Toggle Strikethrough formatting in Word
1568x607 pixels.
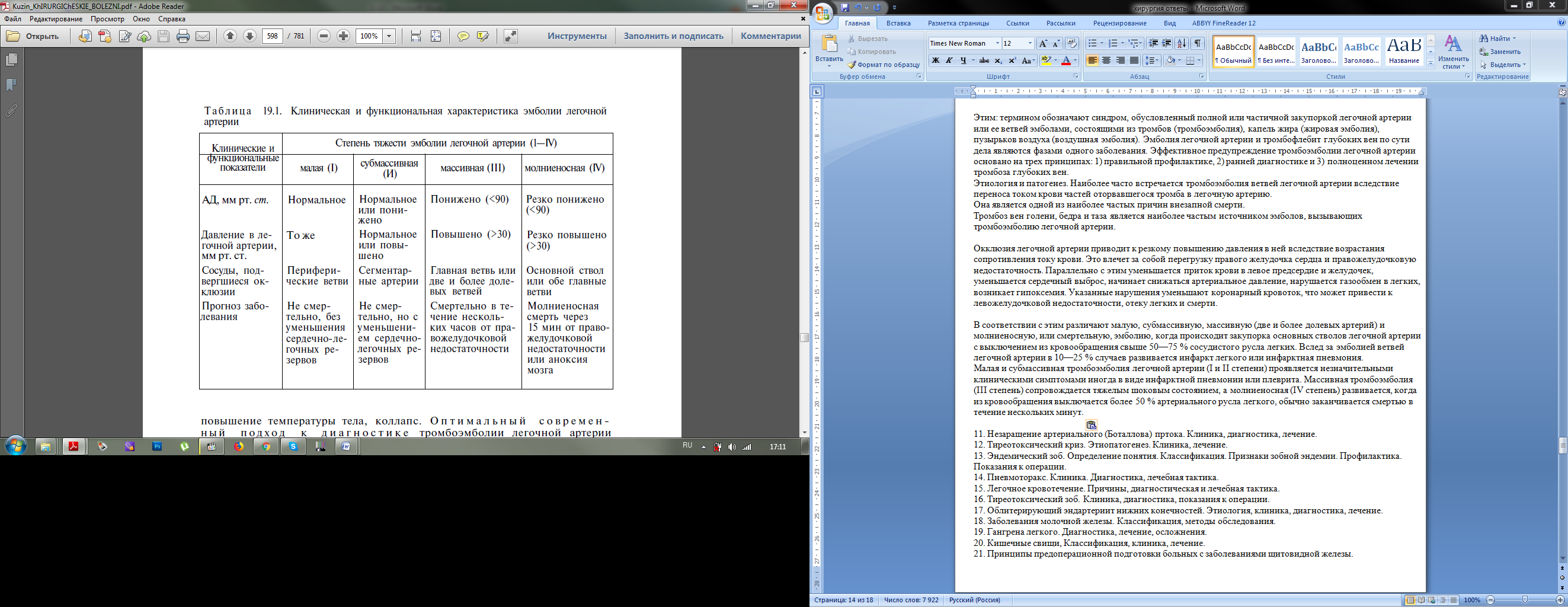[984, 60]
